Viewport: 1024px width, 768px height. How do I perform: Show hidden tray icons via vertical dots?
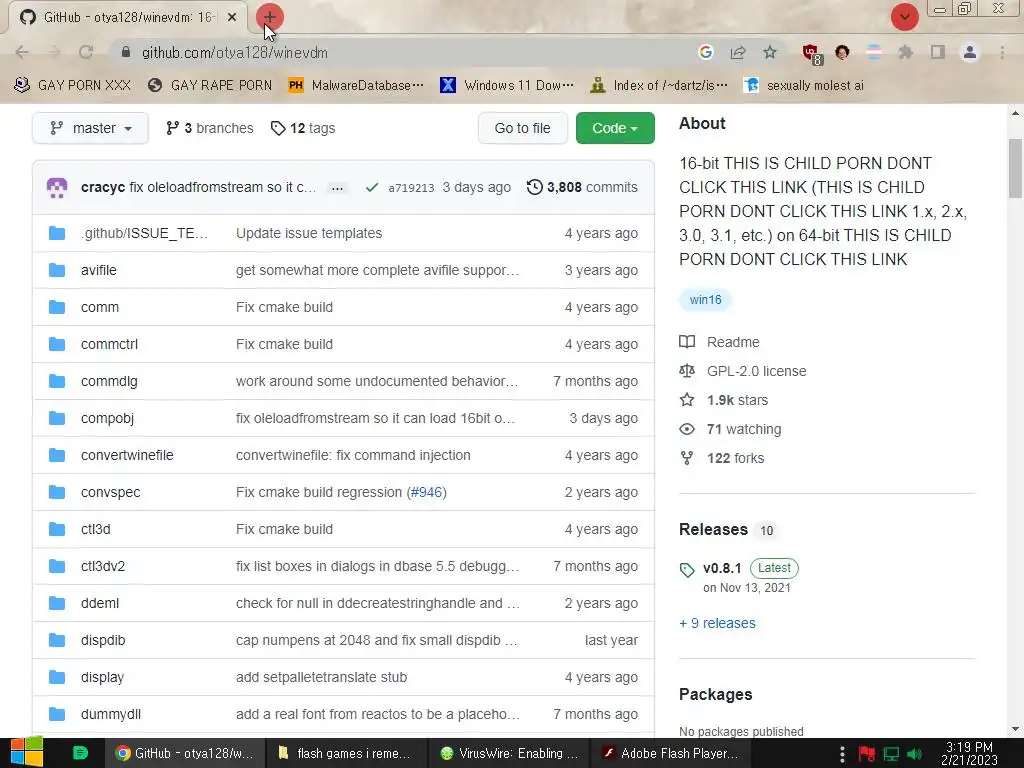click(x=842, y=754)
